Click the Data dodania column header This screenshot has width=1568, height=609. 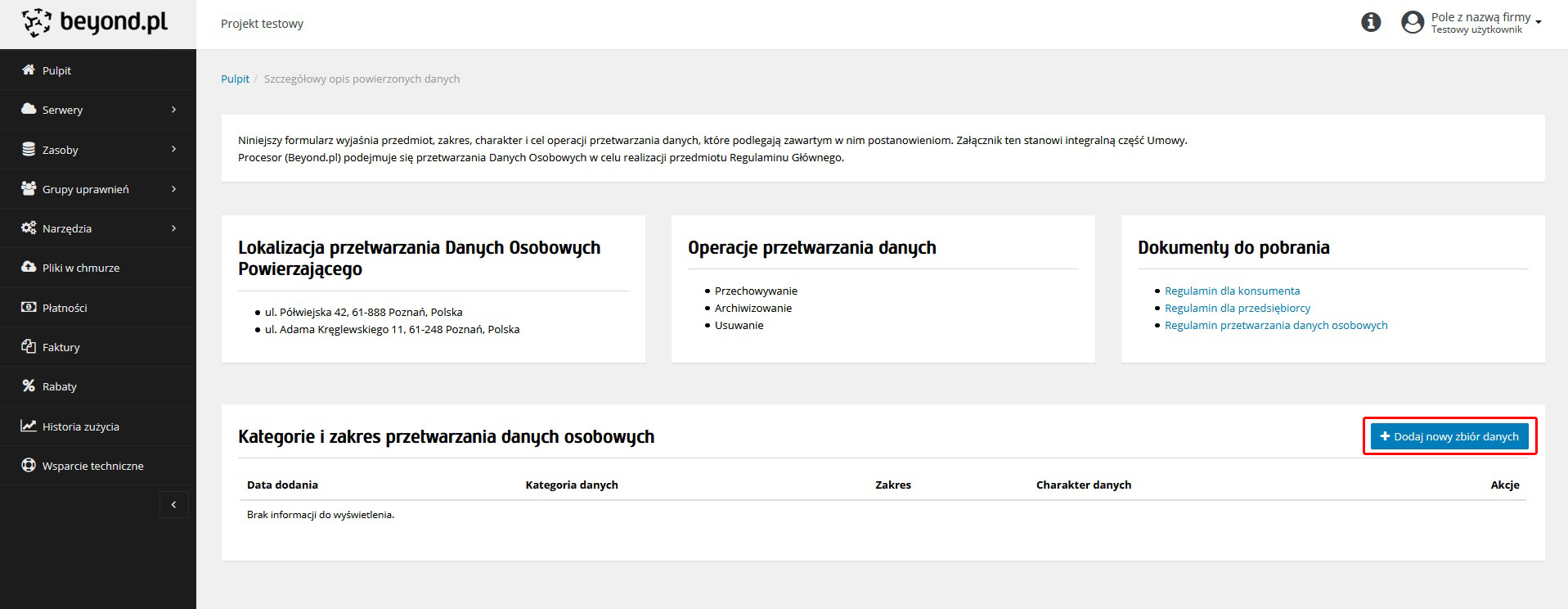click(282, 485)
